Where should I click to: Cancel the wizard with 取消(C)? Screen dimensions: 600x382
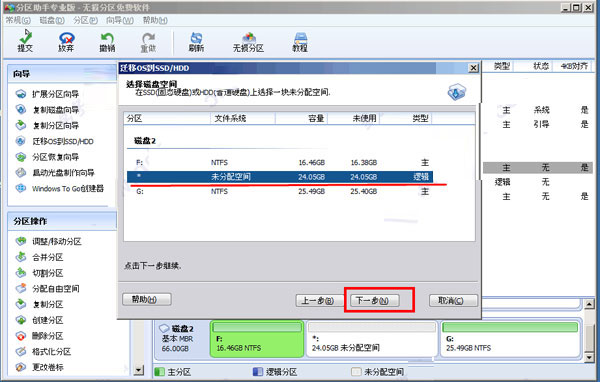pyautogui.click(x=453, y=300)
